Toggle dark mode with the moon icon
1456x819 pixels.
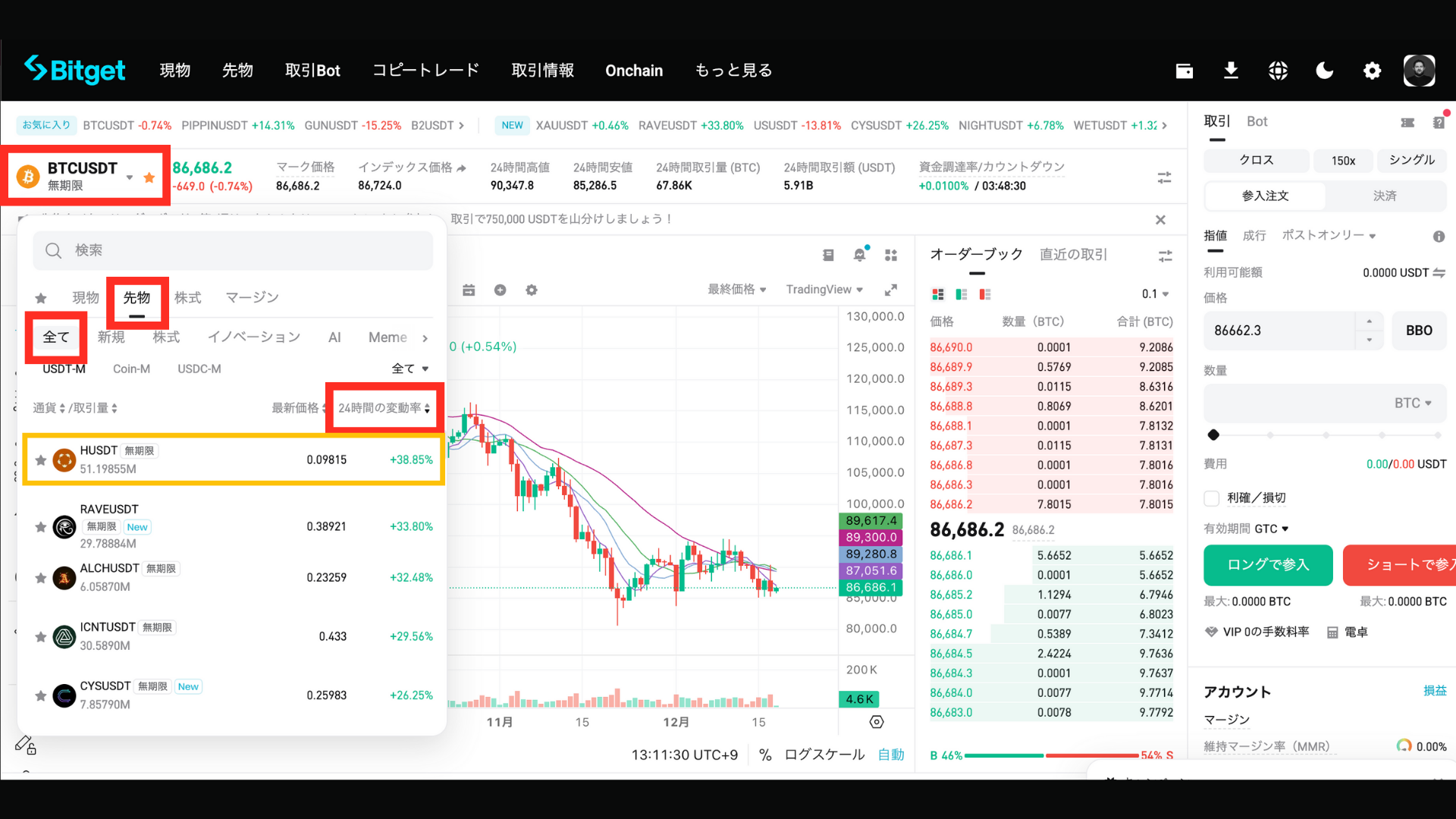tap(1324, 71)
